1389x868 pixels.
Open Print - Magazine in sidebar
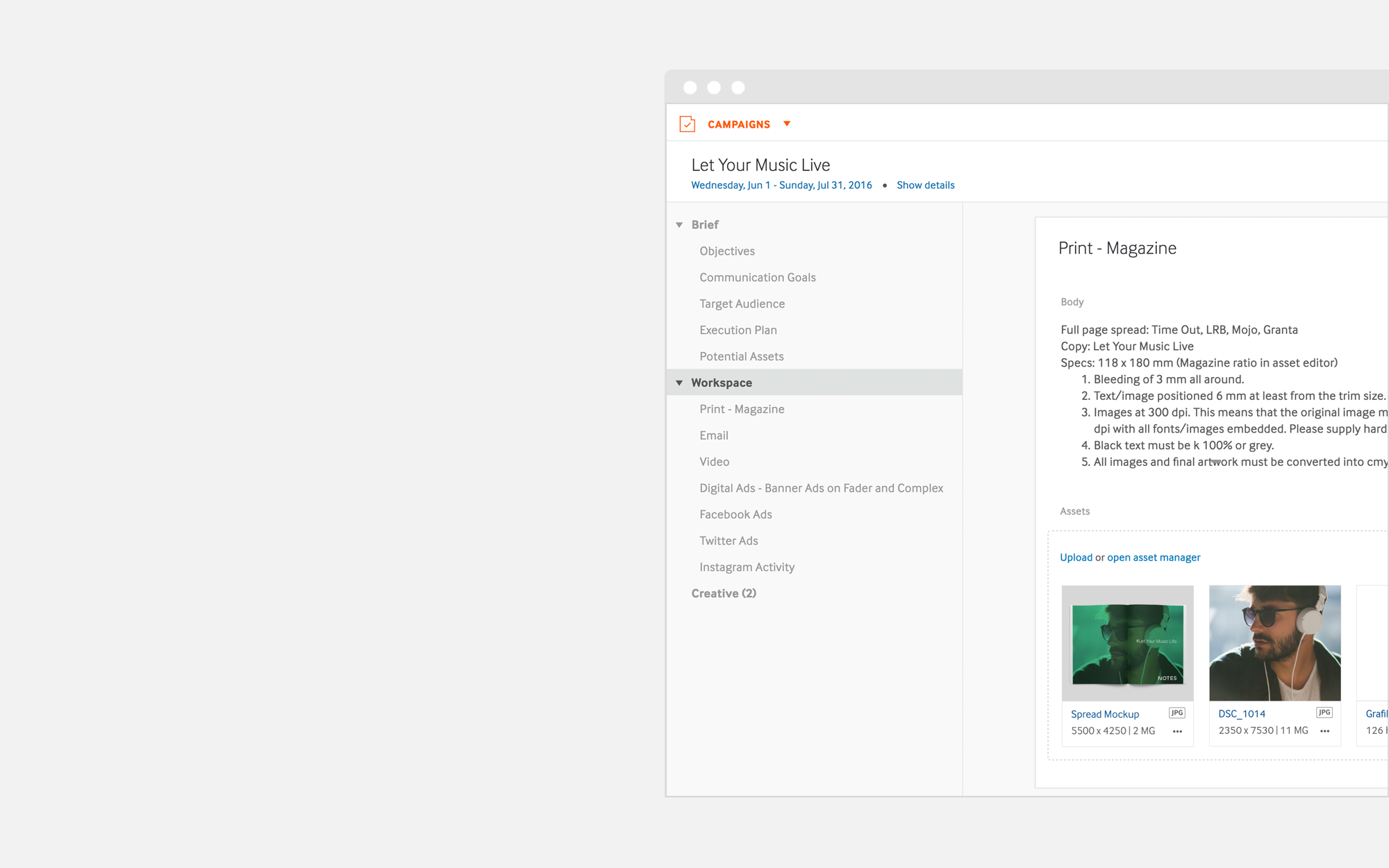click(x=742, y=409)
